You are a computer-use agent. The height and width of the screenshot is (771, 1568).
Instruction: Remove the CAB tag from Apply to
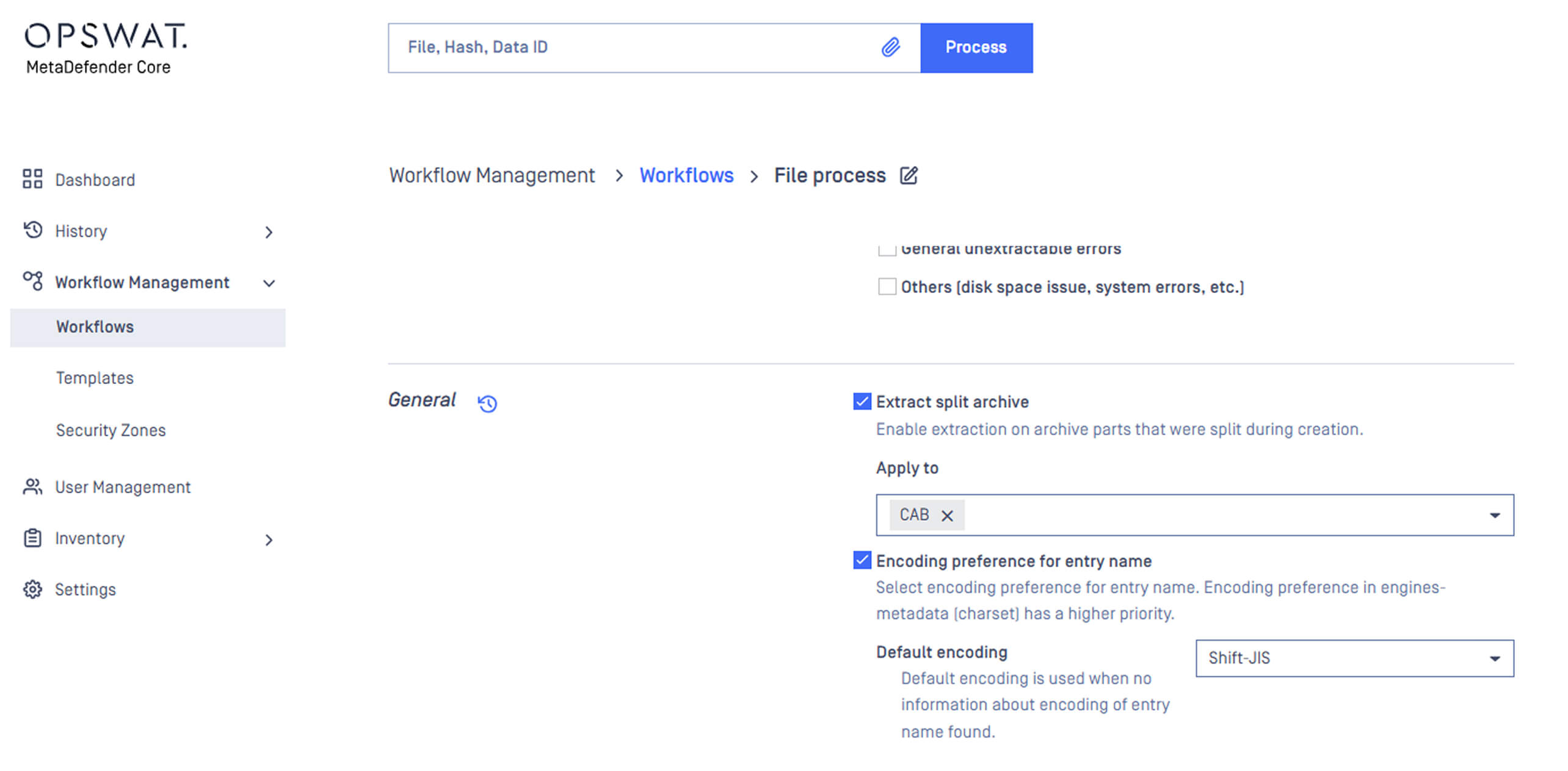(x=947, y=515)
